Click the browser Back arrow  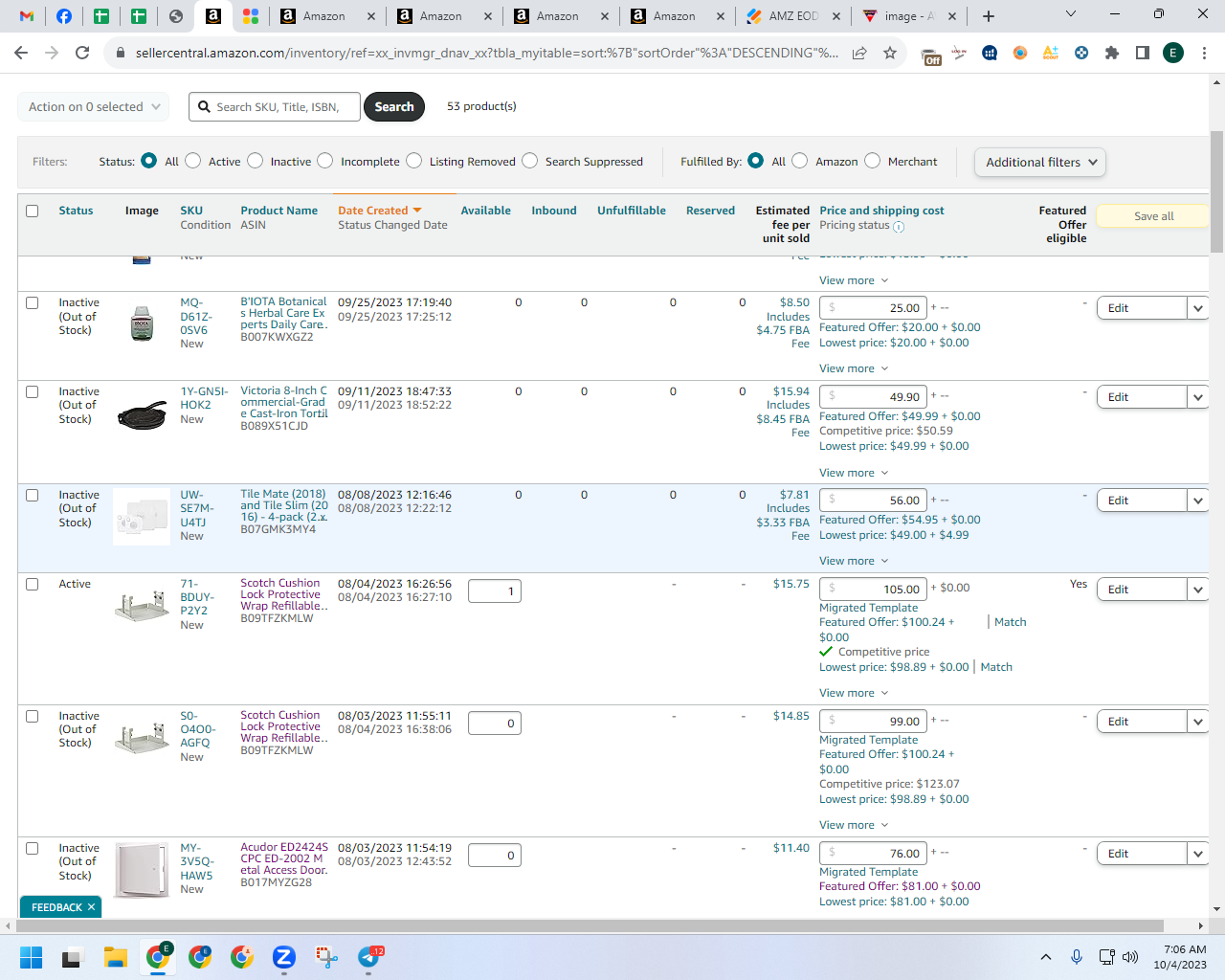click(x=21, y=53)
